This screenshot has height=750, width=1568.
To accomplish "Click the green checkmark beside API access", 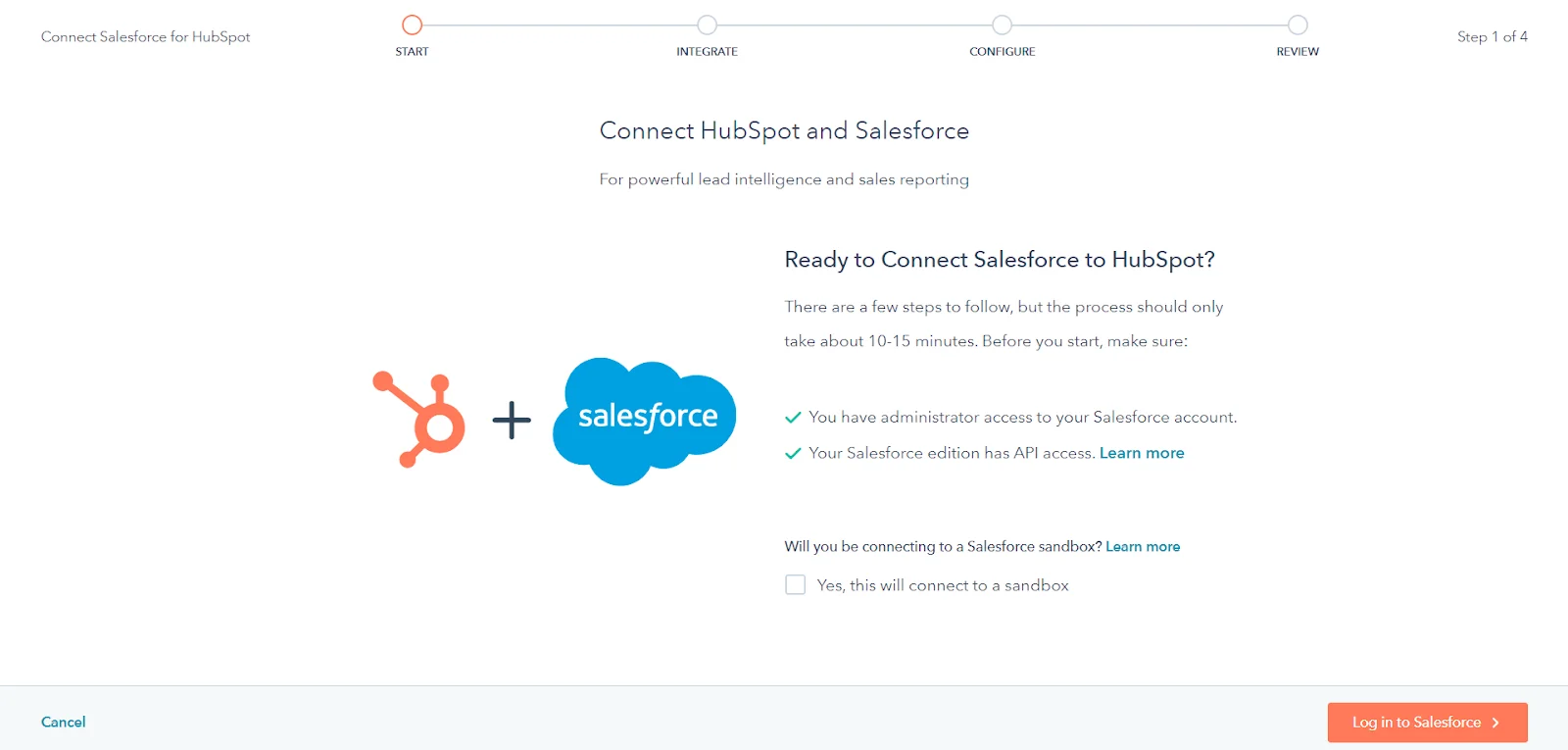I will (x=792, y=453).
